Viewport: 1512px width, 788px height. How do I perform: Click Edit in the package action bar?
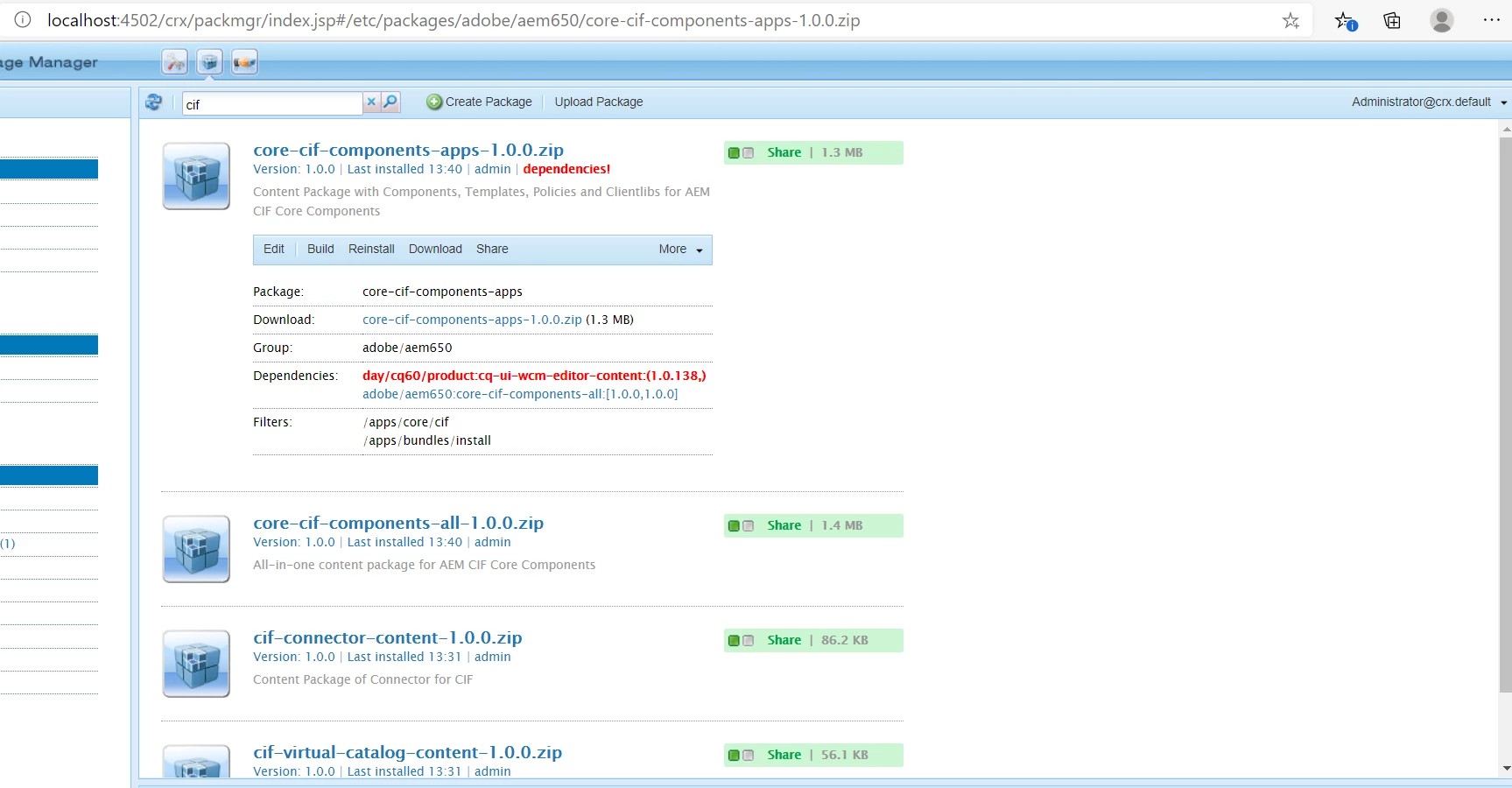click(x=274, y=250)
